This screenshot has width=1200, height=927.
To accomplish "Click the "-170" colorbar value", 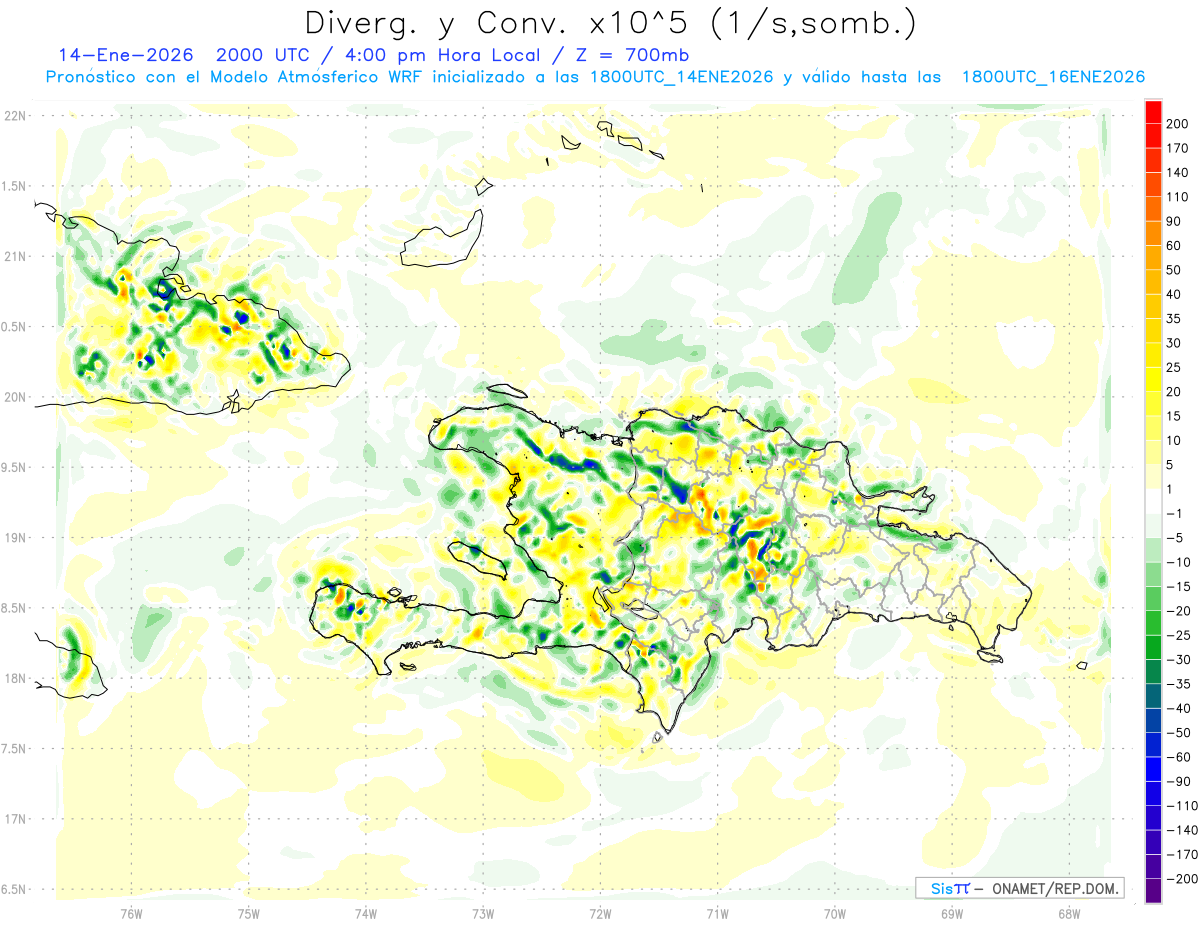I will (x=1181, y=855).
